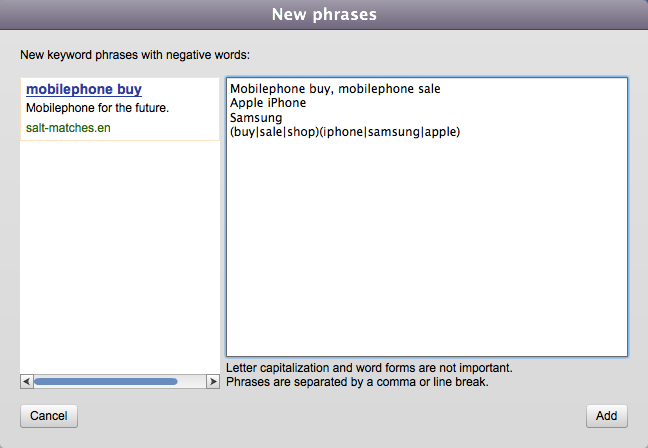Click the Cancel button

coord(49,416)
